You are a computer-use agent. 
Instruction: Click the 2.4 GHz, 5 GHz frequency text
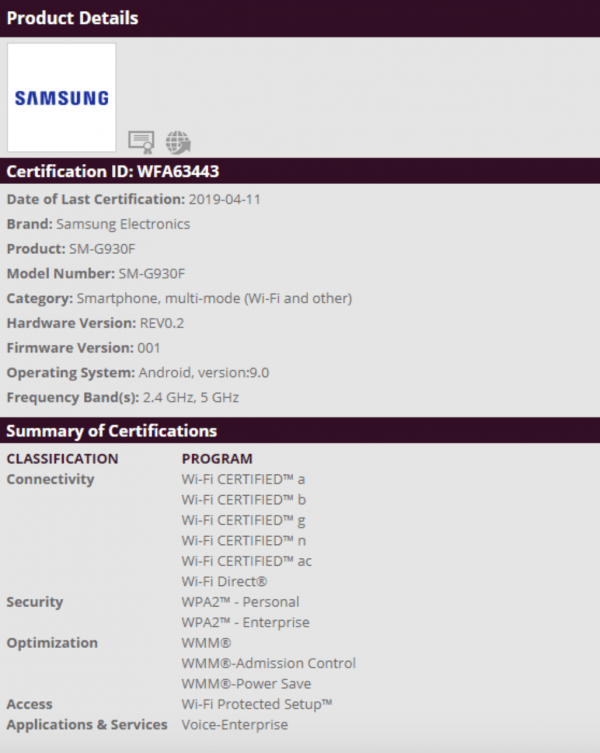click(x=189, y=397)
